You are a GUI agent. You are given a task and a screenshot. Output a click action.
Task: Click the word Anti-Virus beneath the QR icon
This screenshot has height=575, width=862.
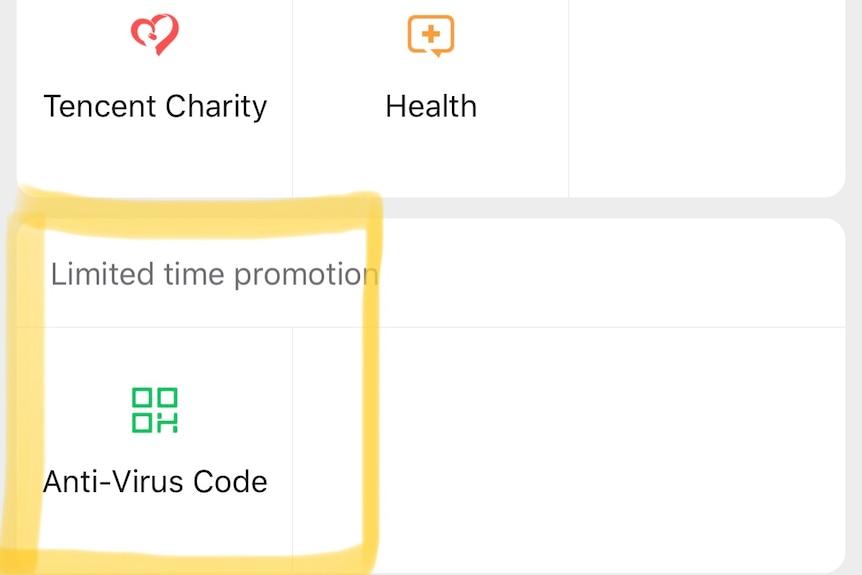pyautogui.click(x=114, y=482)
